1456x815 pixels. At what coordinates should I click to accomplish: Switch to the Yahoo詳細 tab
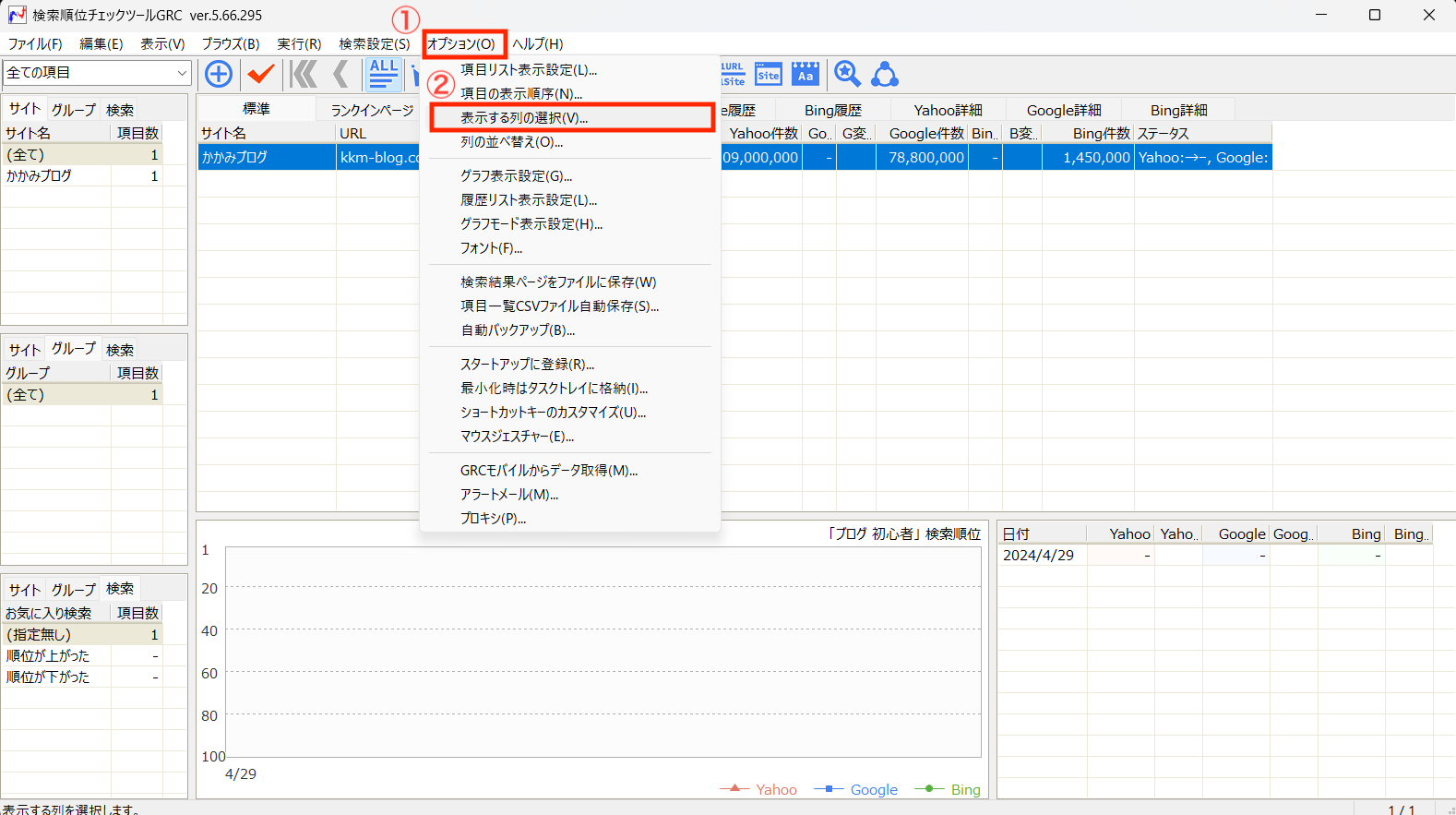948,110
